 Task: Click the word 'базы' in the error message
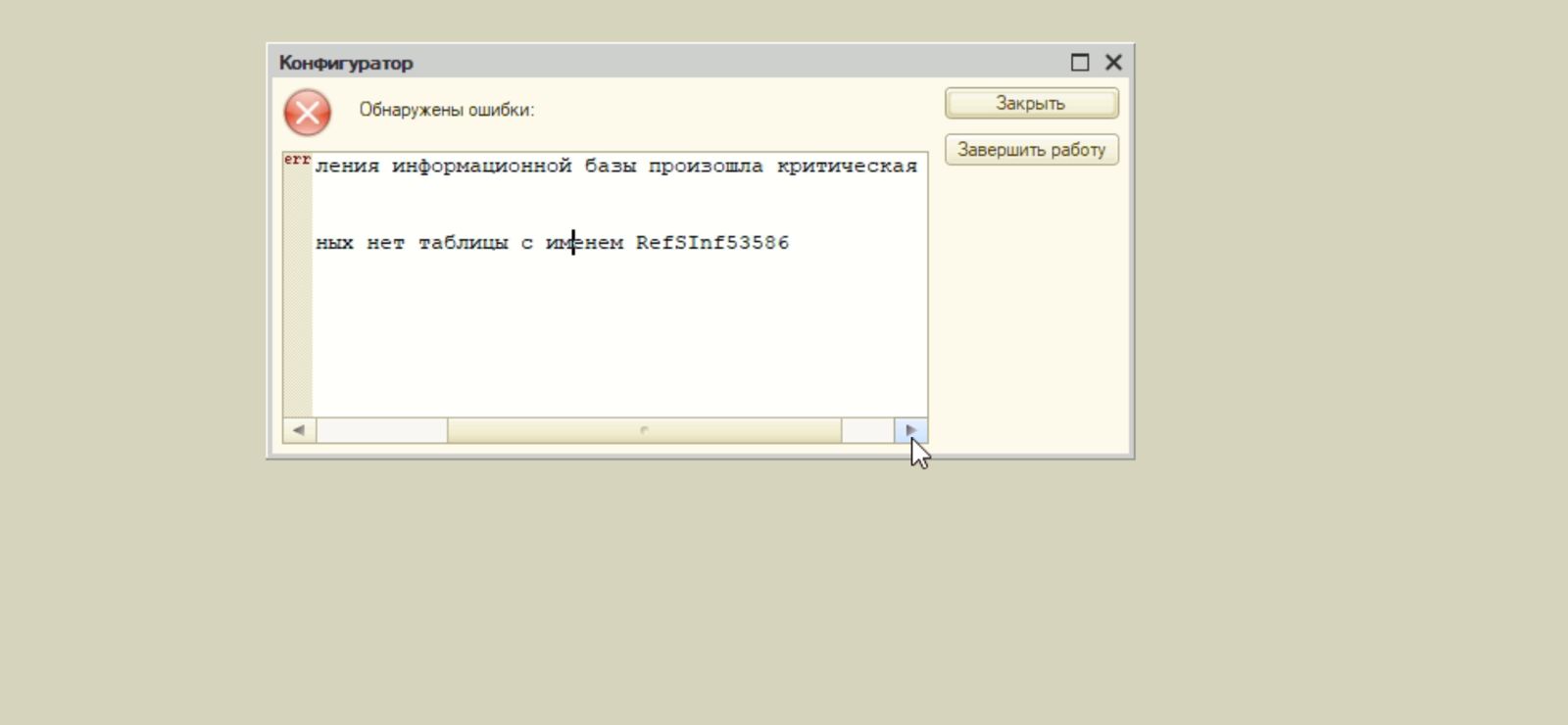coord(610,167)
